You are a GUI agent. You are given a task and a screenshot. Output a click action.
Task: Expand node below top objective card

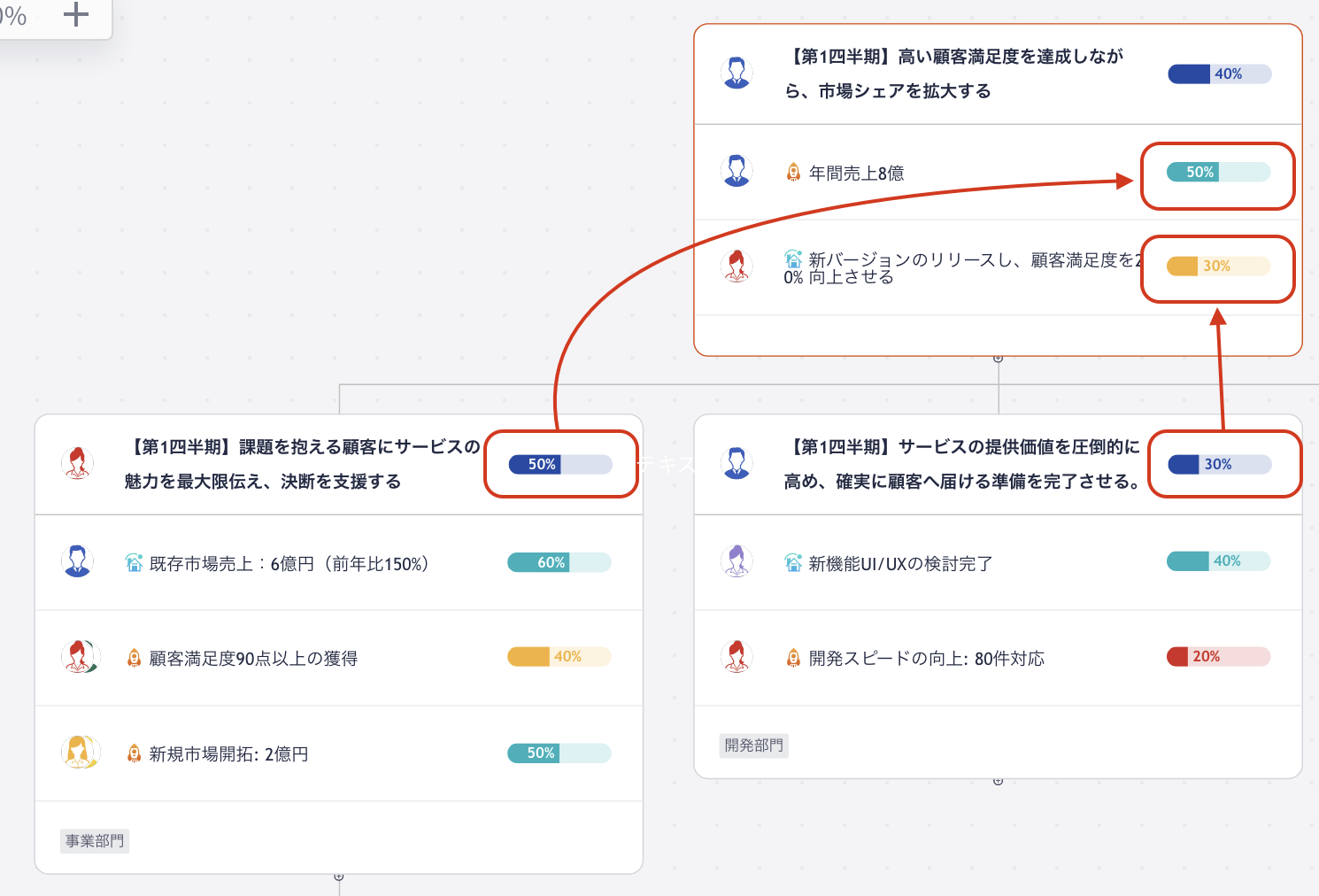pyautogui.click(x=998, y=359)
